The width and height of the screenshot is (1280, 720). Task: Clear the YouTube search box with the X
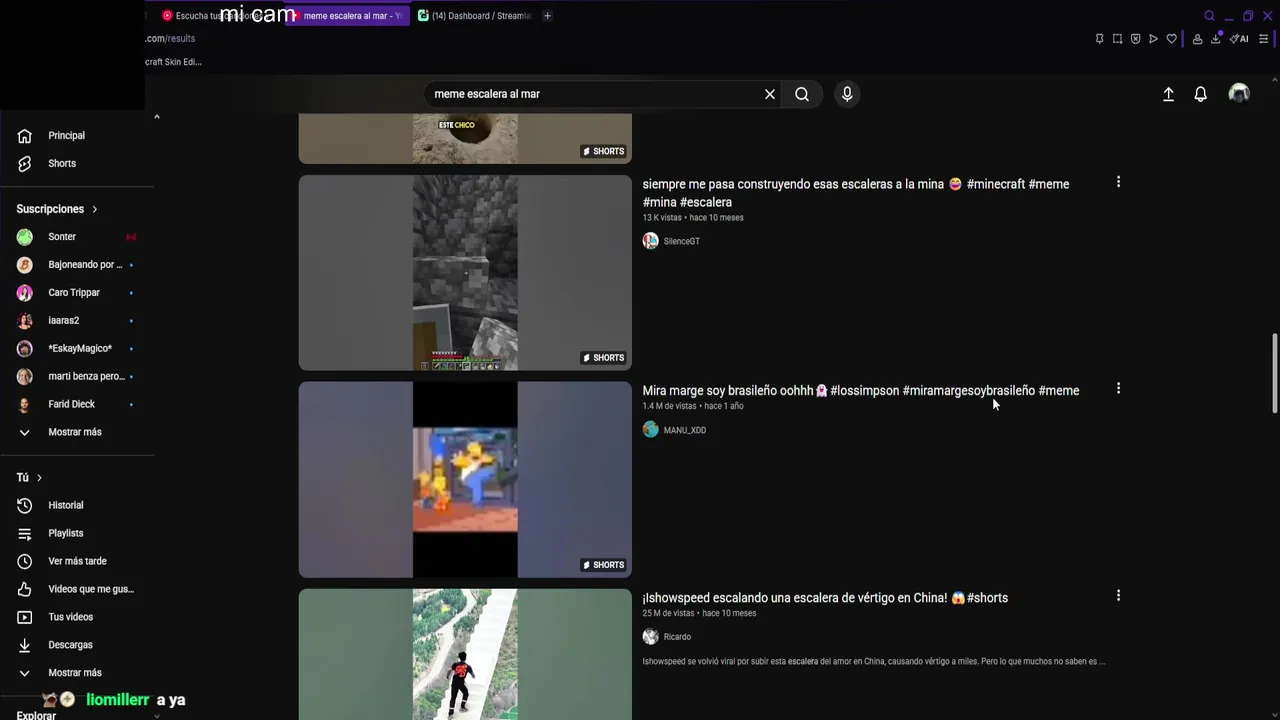(x=770, y=94)
